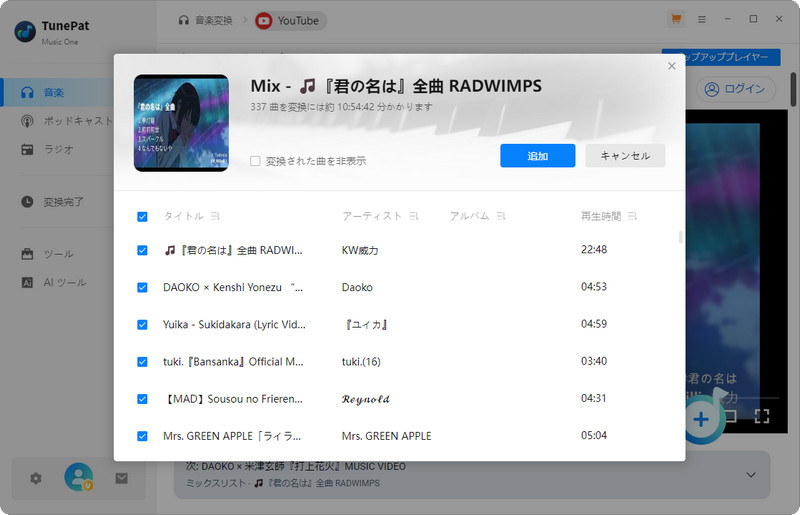Click the YouTube breadcrumb label
The height and width of the screenshot is (515, 800).
pos(298,21)
